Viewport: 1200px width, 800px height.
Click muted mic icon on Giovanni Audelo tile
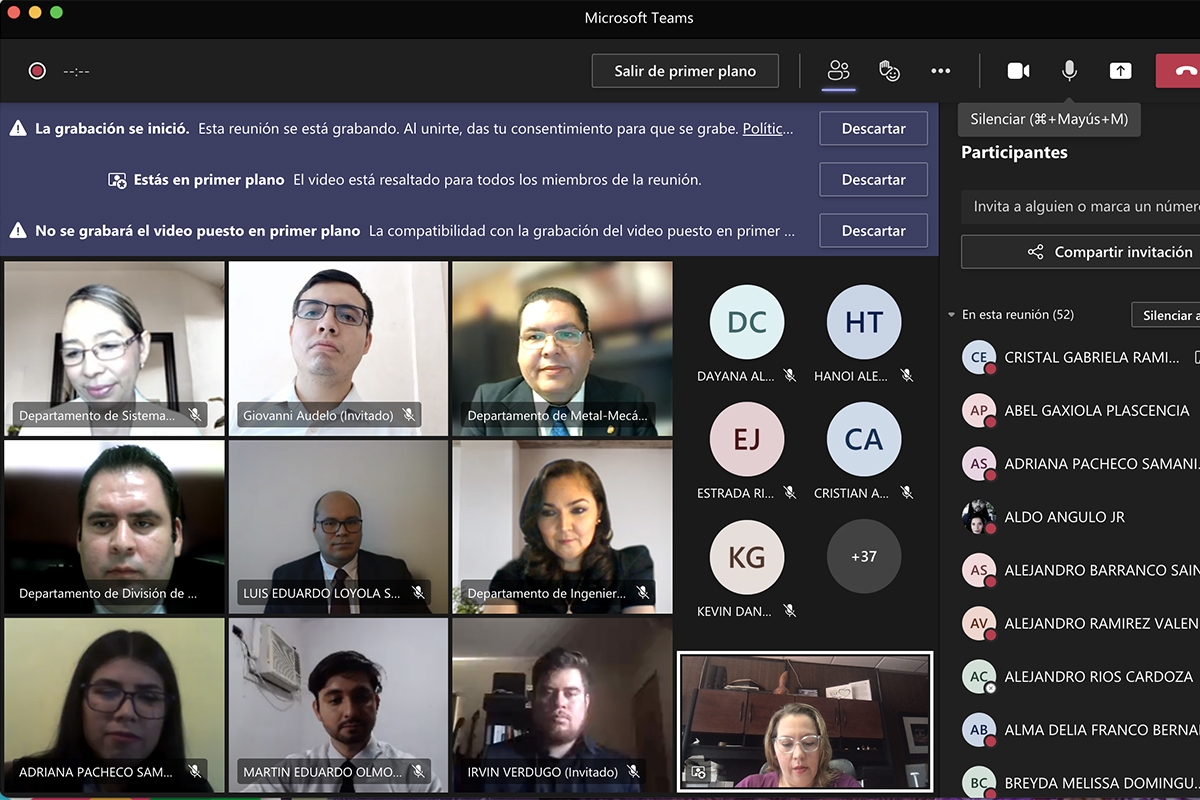click(x=408, y=415)
